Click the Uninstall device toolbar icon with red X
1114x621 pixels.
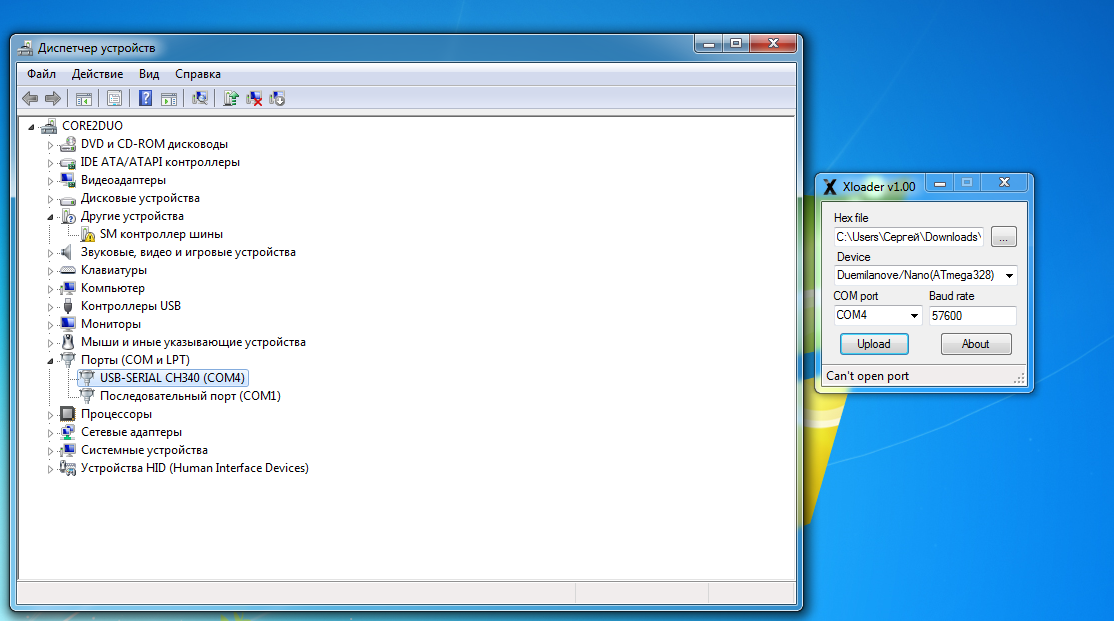[254, 99]
